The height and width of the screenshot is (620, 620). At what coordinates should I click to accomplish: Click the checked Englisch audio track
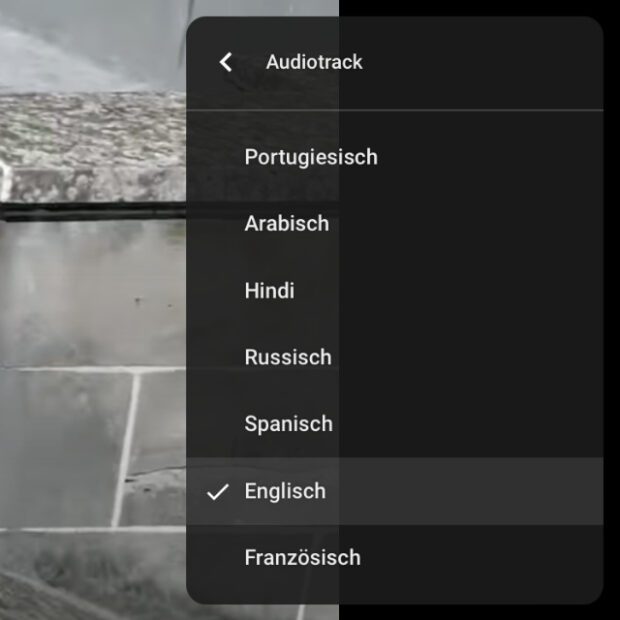395,491
